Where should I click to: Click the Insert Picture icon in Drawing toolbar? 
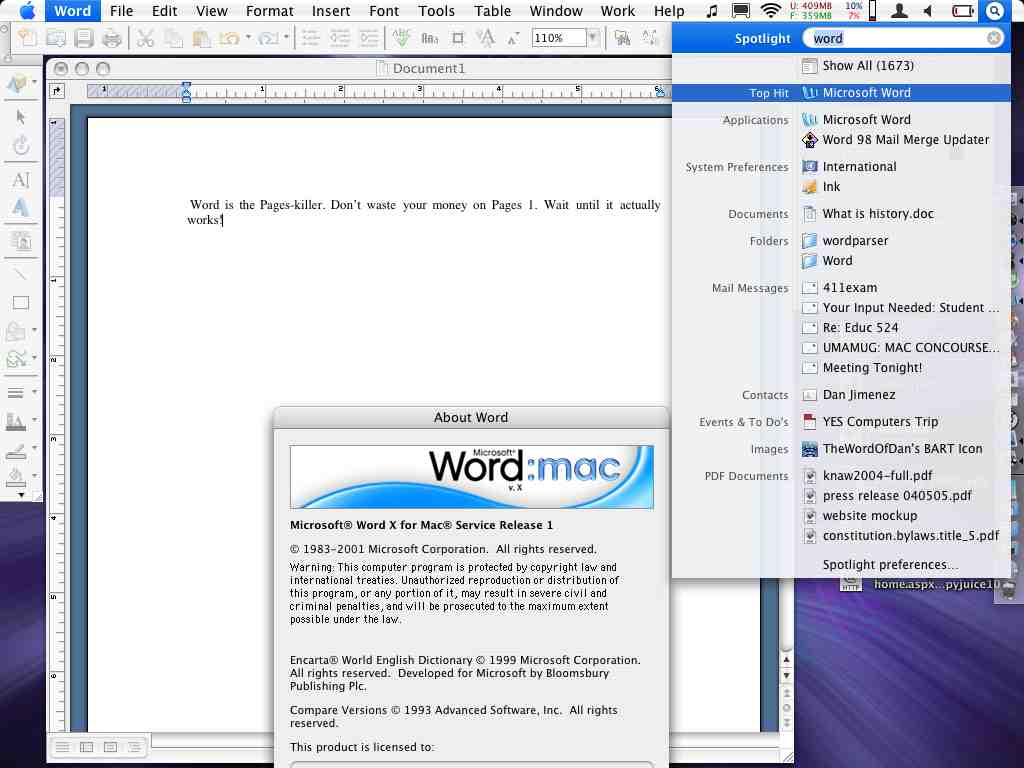point(20,242)
